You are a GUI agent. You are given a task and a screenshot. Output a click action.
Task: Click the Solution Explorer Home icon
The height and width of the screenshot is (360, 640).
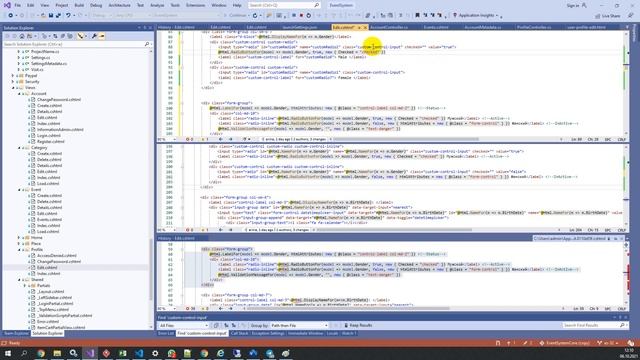pos(22,36)
